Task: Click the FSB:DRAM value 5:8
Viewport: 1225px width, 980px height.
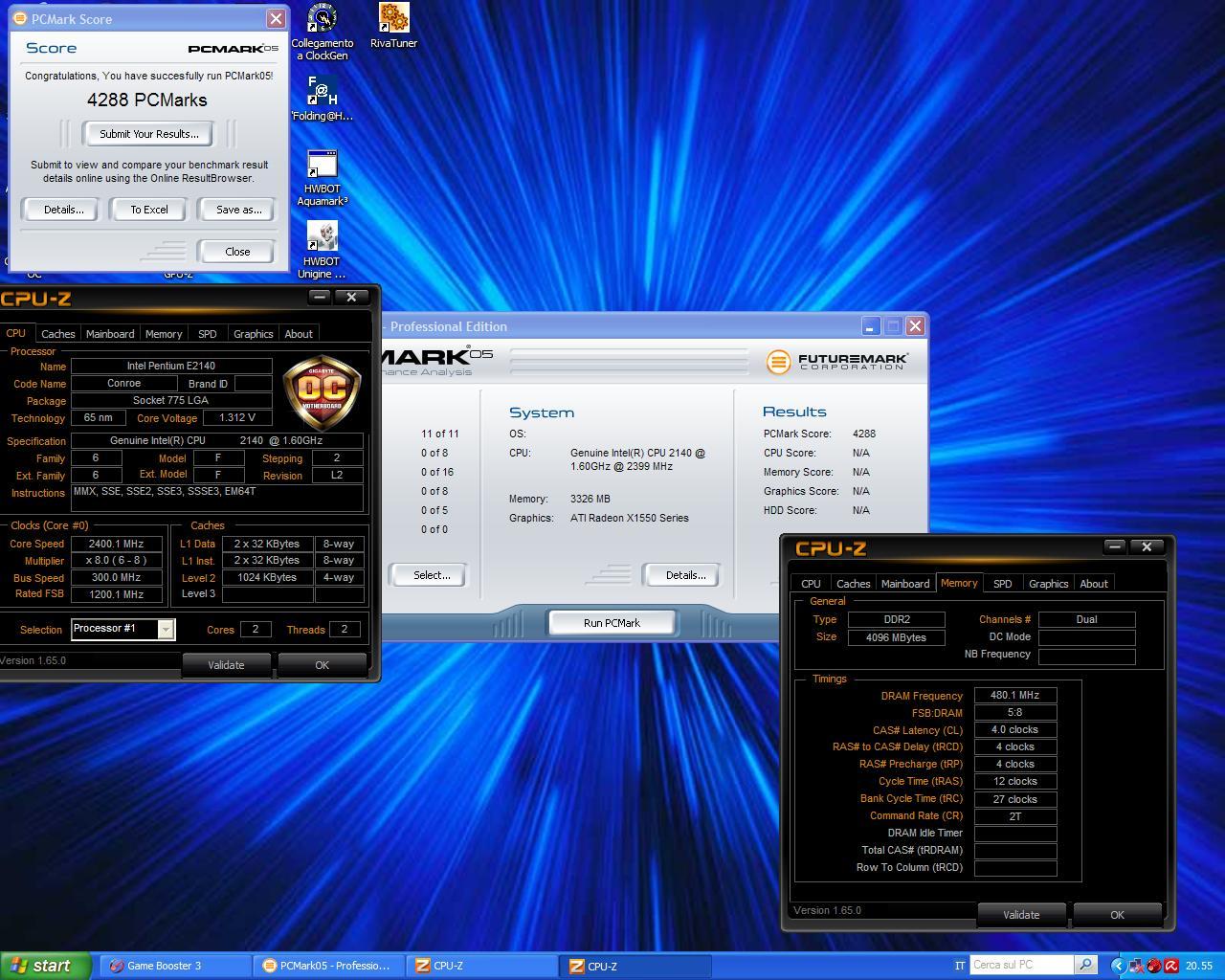Action: coord(1015,713)
